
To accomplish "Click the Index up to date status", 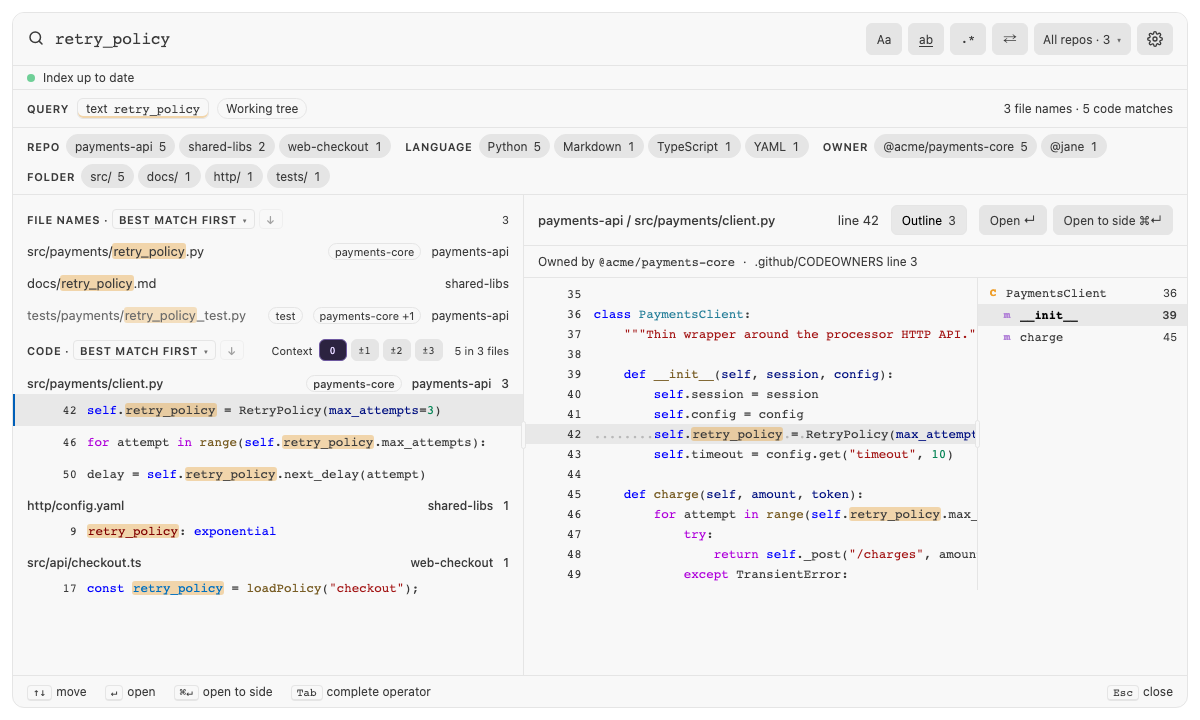I will pyautogui.click(x=81, y=78).
